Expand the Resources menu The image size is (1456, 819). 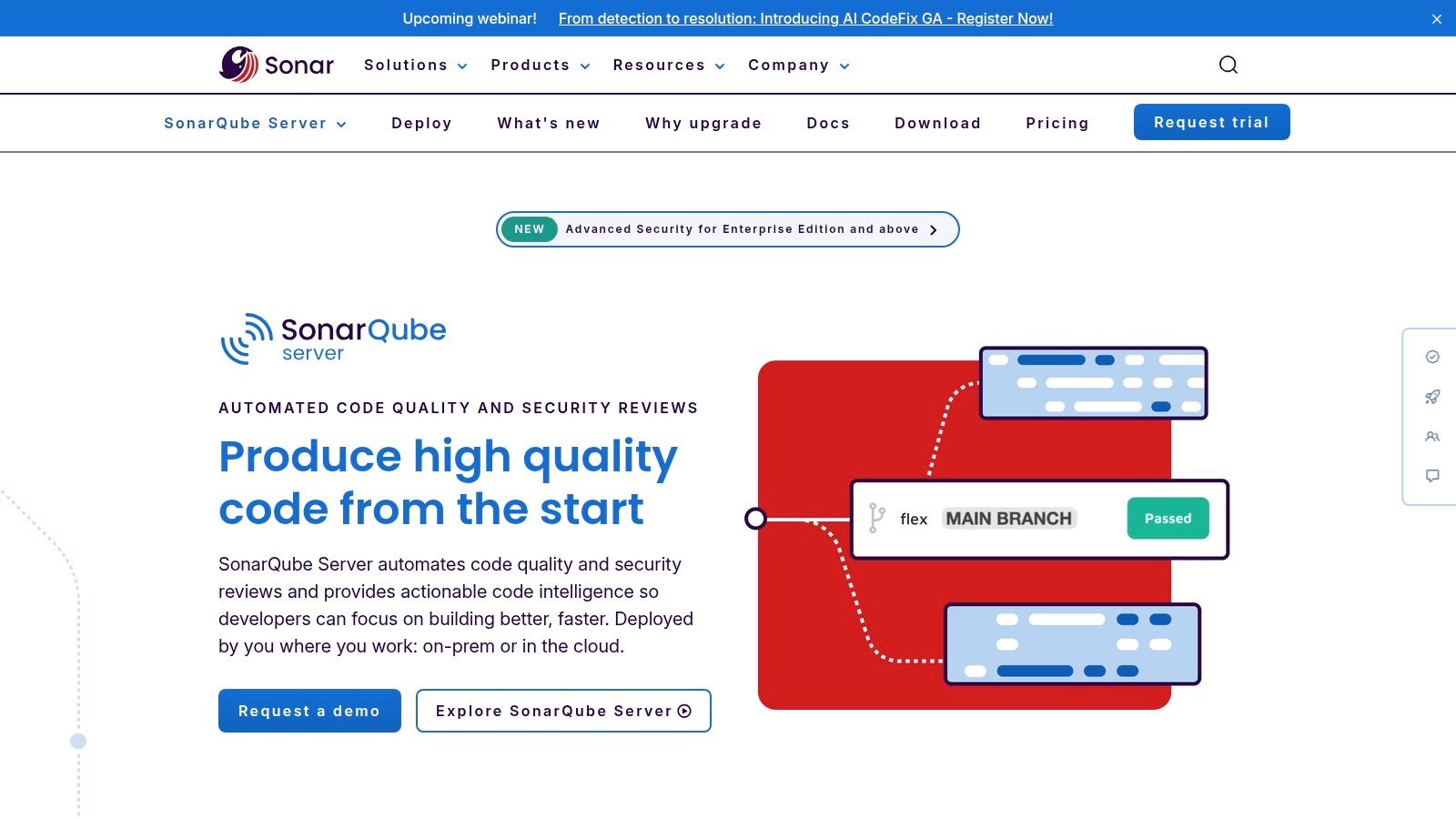[669, 66]
